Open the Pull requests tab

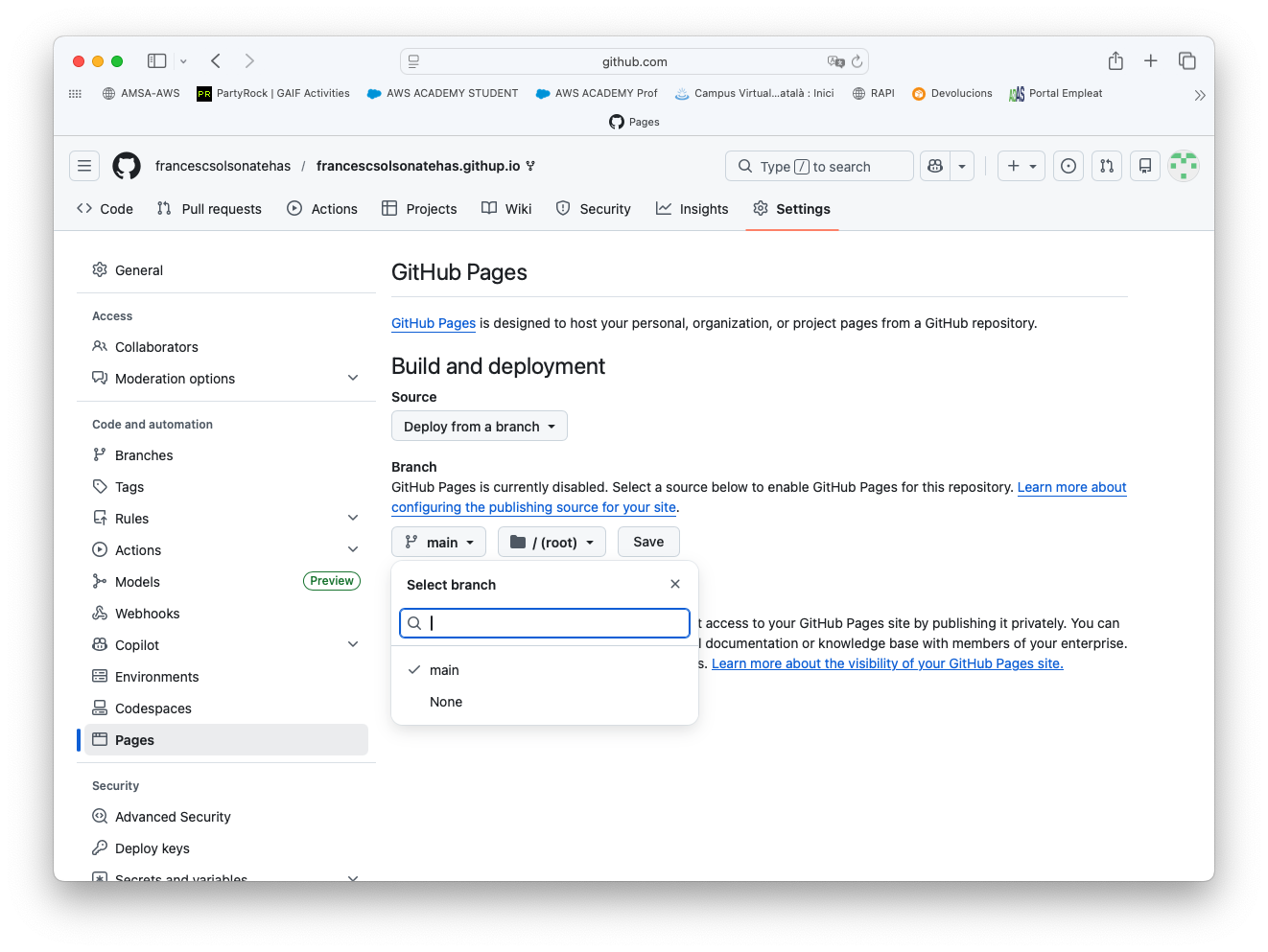[x=209, y=209]
